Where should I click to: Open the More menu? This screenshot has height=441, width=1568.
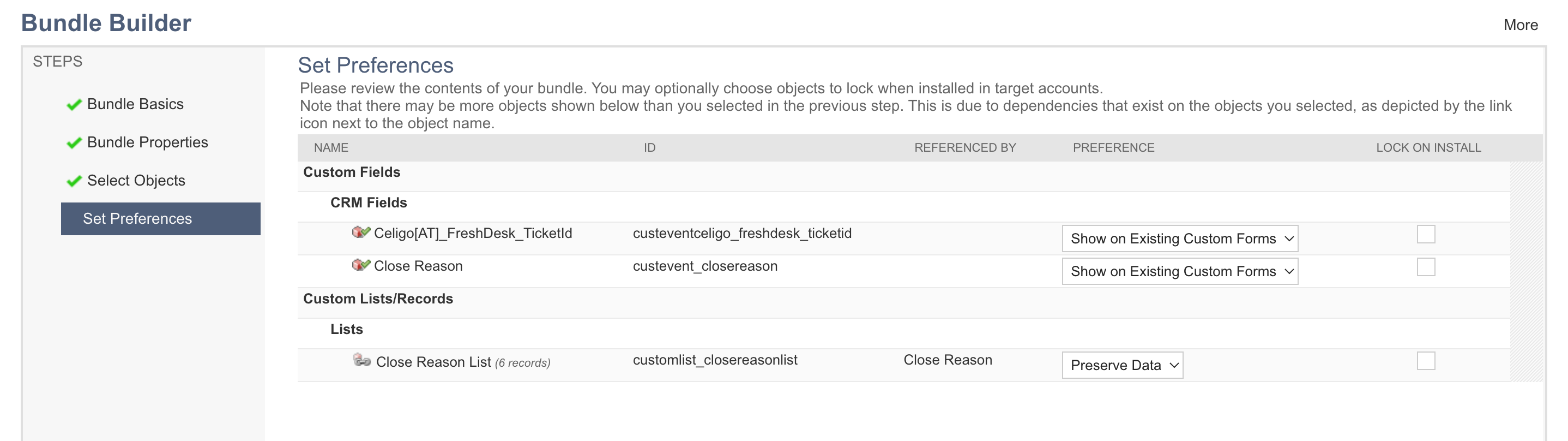coord(1521,25)
